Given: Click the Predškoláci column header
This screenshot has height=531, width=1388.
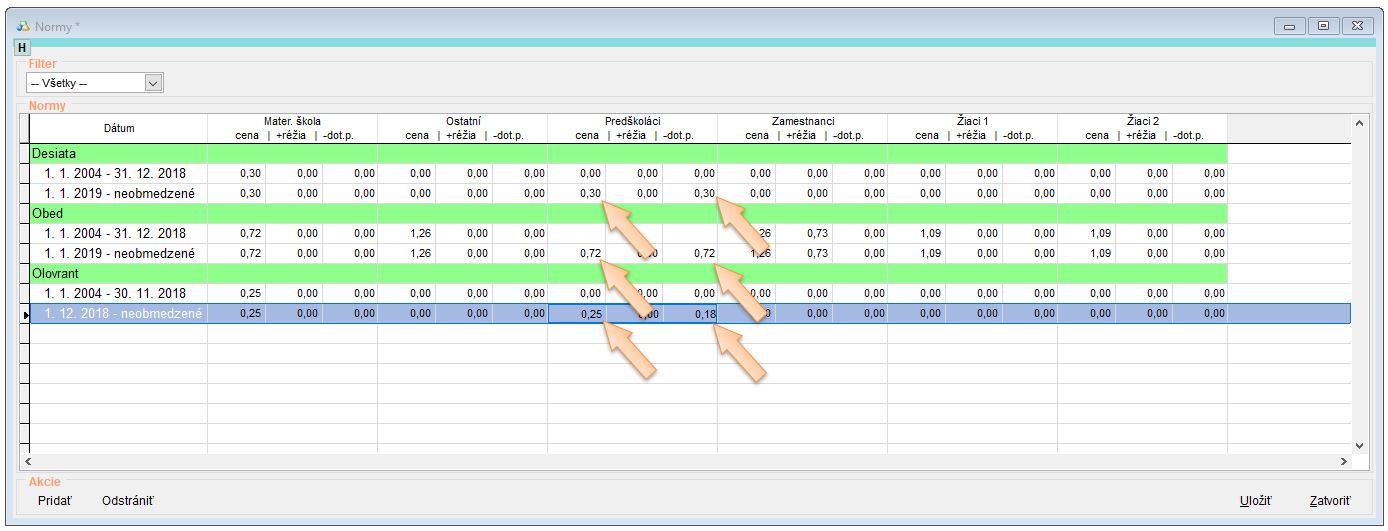Looking at the screenshot, I should (x=632, y=121).
